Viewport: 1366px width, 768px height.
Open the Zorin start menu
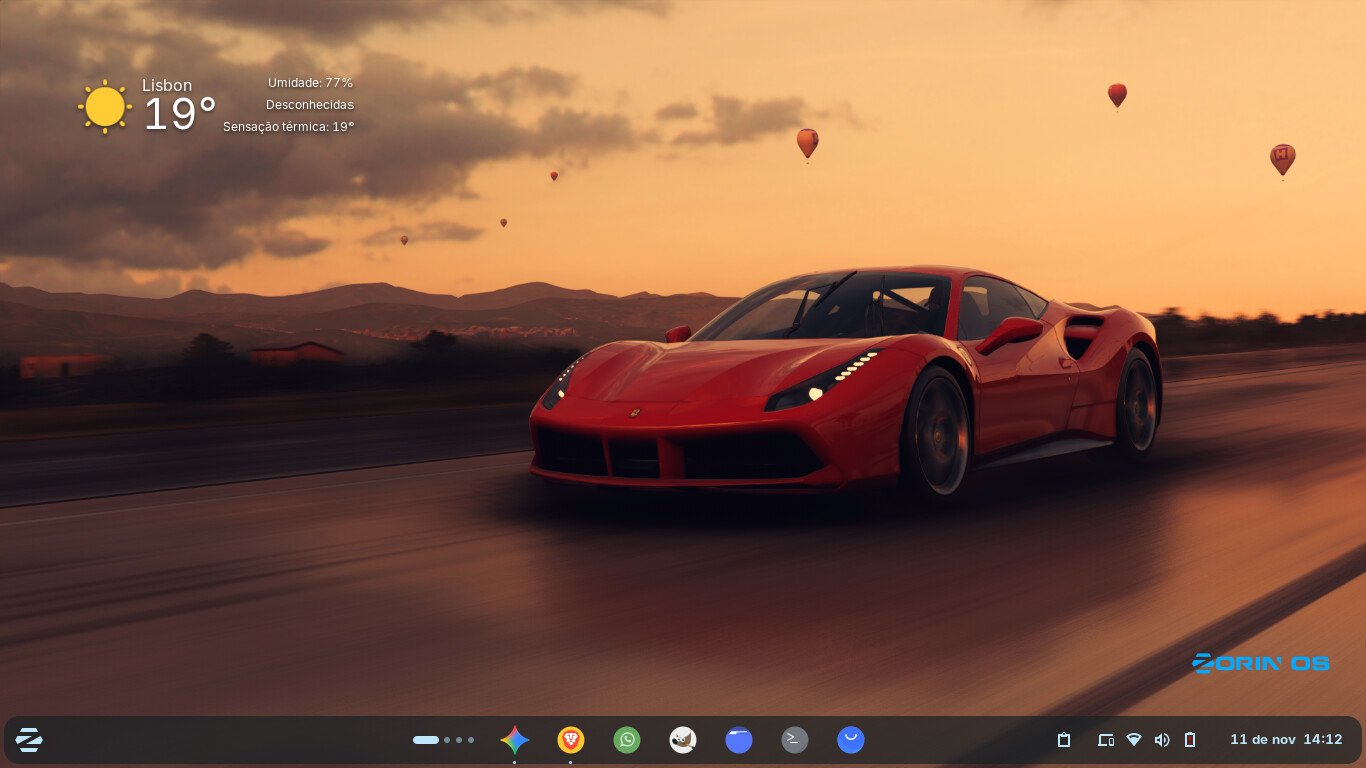click(x=29, y=740)
